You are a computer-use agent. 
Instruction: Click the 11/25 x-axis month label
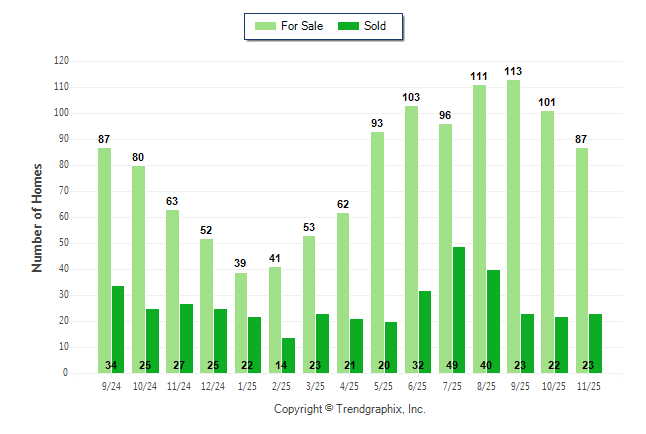[589, 384]
